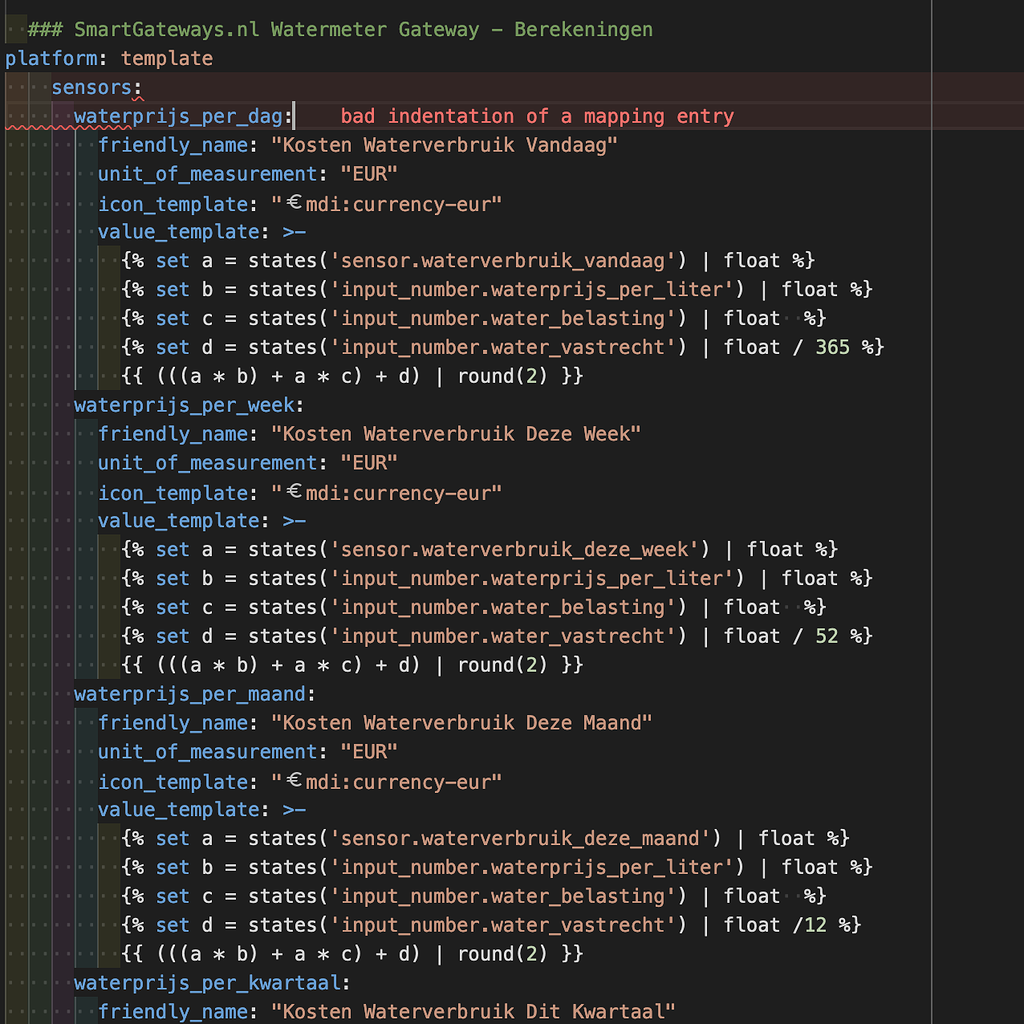Click the "Kosten Waterverbruik Deze Maand" string
Viewport: 1024px width, 1024px height.
[x=462, y=722]
